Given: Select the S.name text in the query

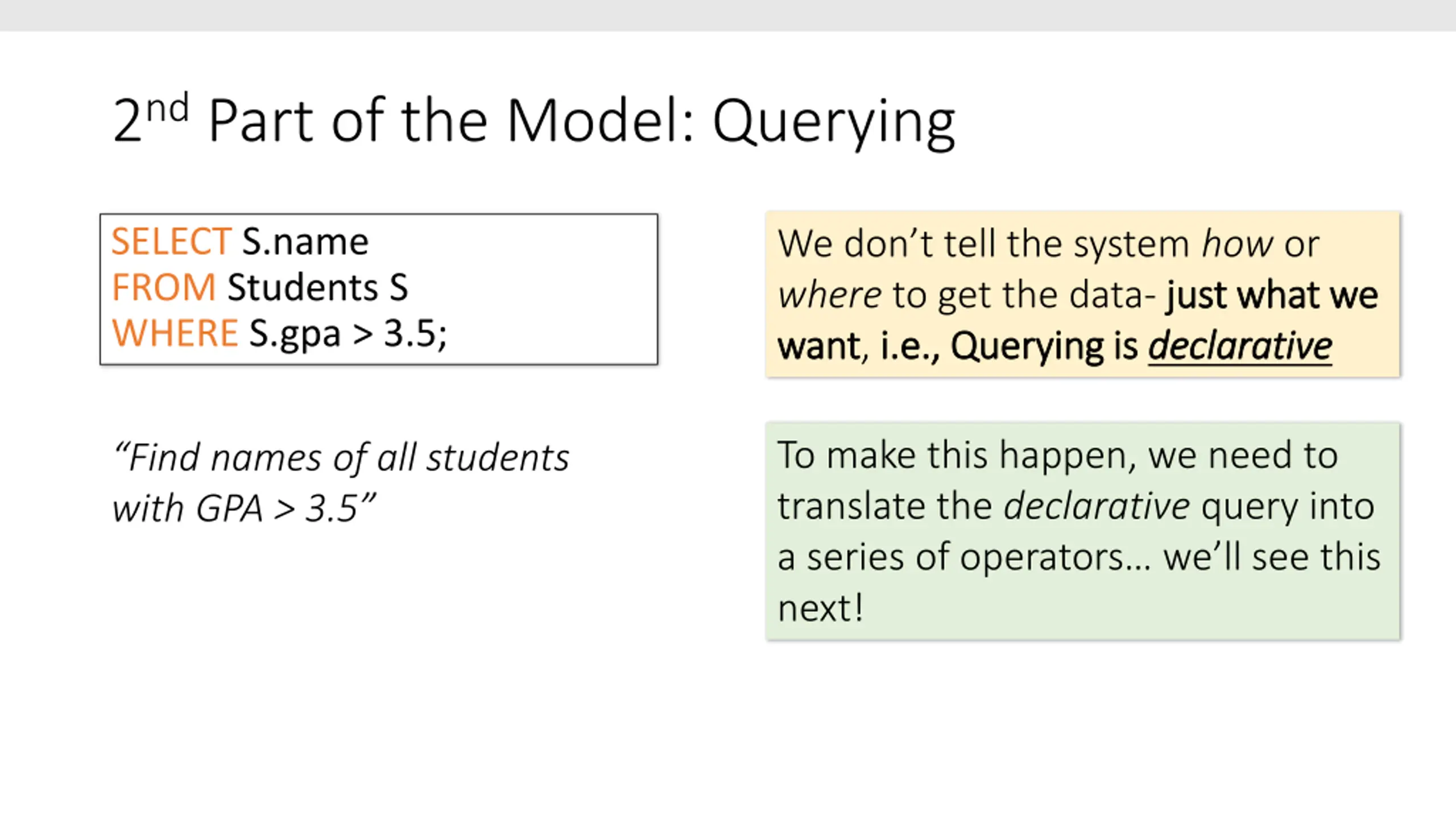Looking at the screenshot, I should 305,242.
